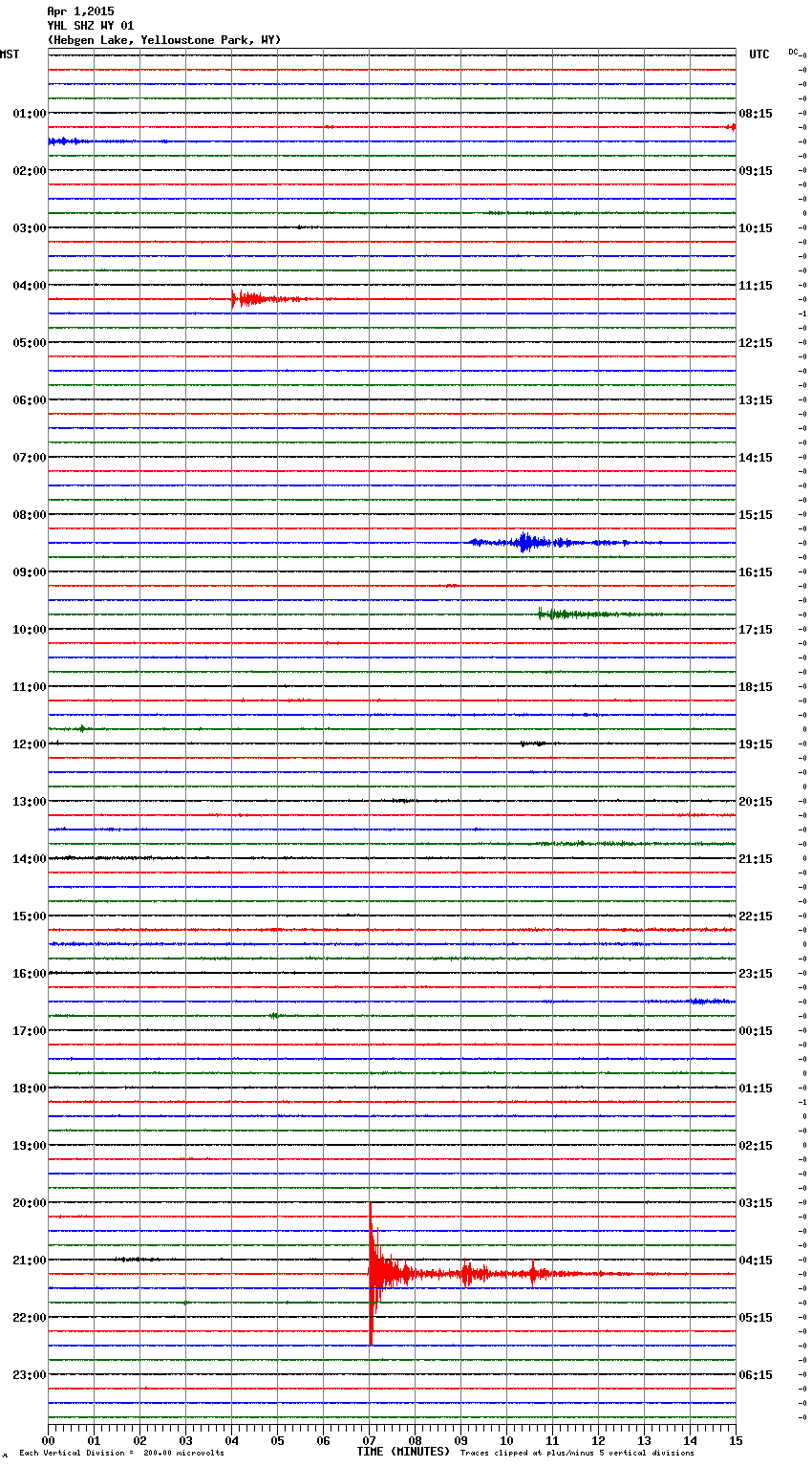Click the '04:15' UTC time label

pyautogui.click(x=756, y=1261)
